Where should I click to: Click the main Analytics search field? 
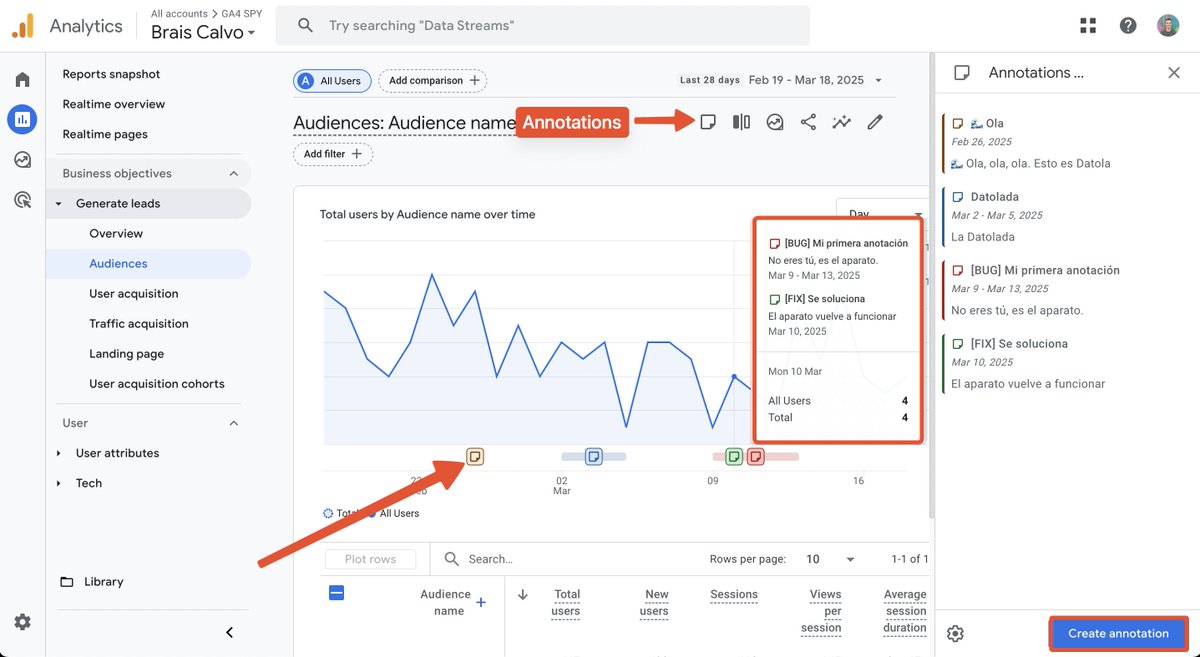coord(543,25)
